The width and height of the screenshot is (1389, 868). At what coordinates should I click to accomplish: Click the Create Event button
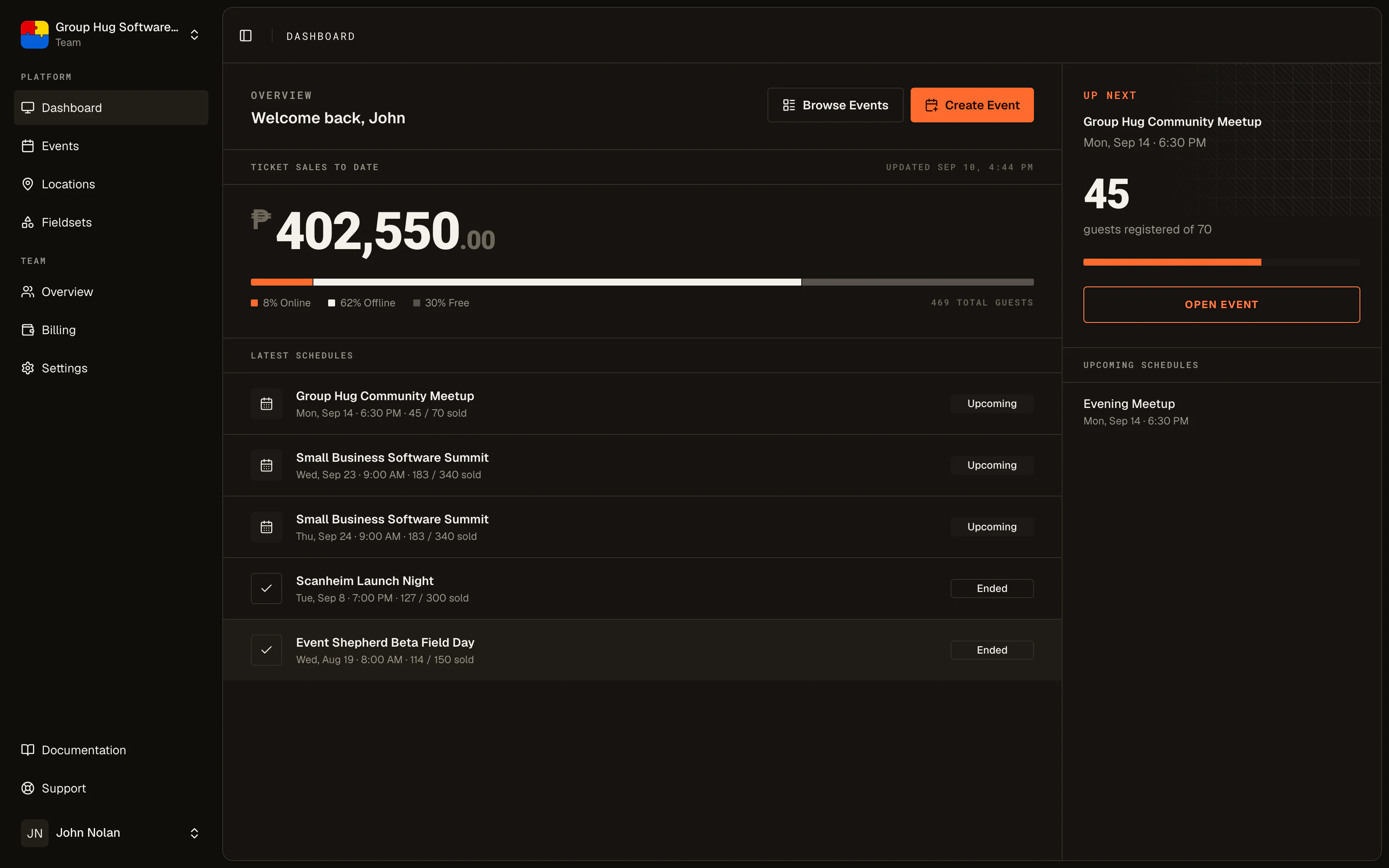[972, 105]
